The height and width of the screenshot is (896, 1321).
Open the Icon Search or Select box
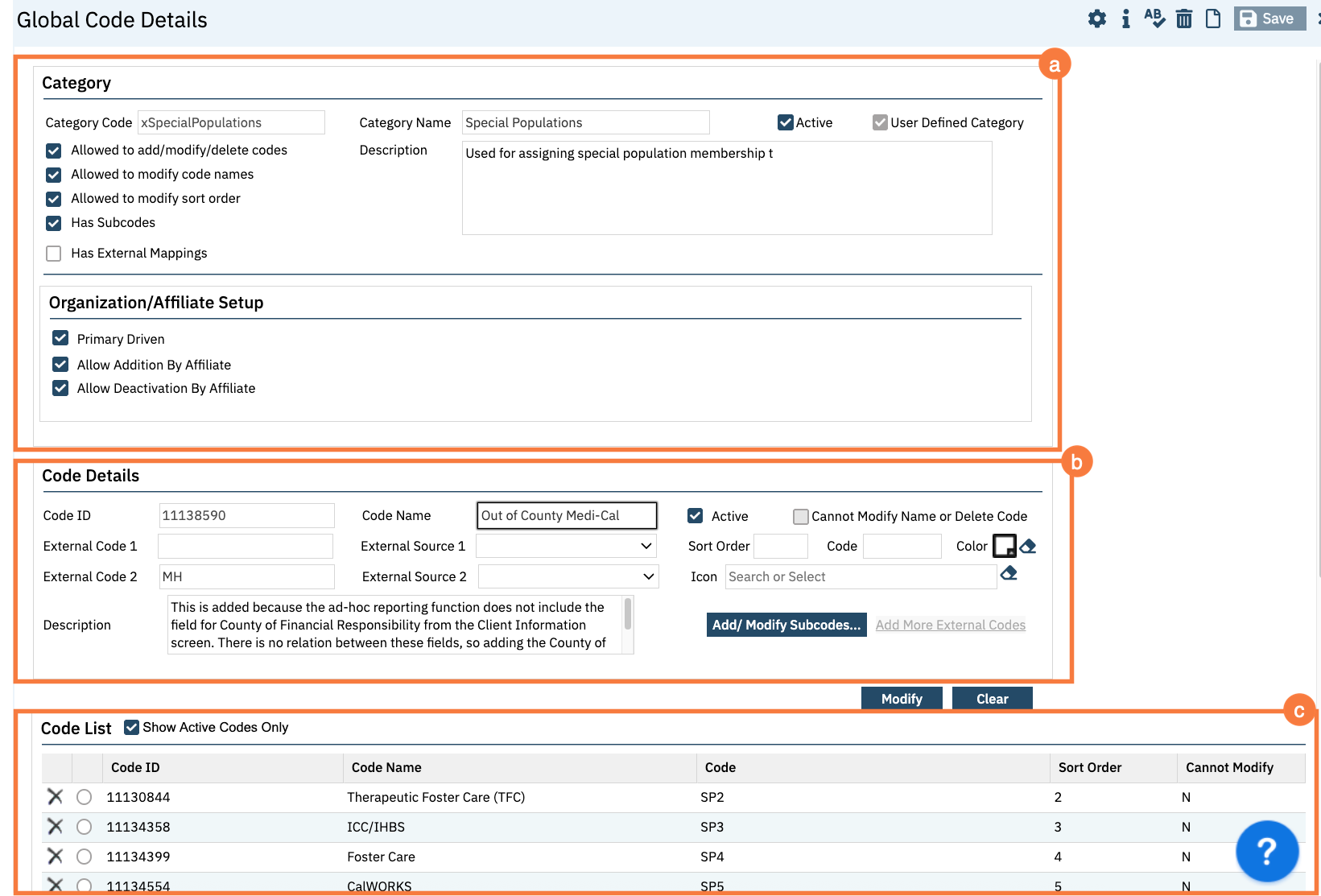click(860, 576)
